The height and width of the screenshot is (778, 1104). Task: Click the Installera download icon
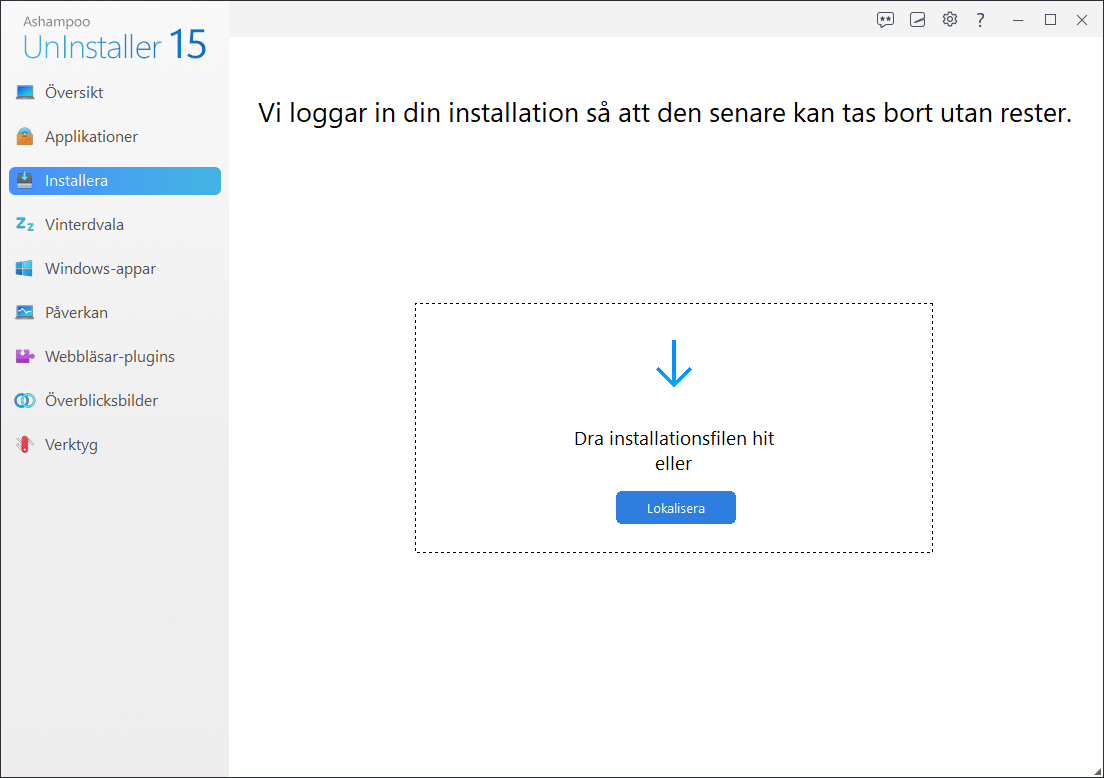click(x=25, y=180)
